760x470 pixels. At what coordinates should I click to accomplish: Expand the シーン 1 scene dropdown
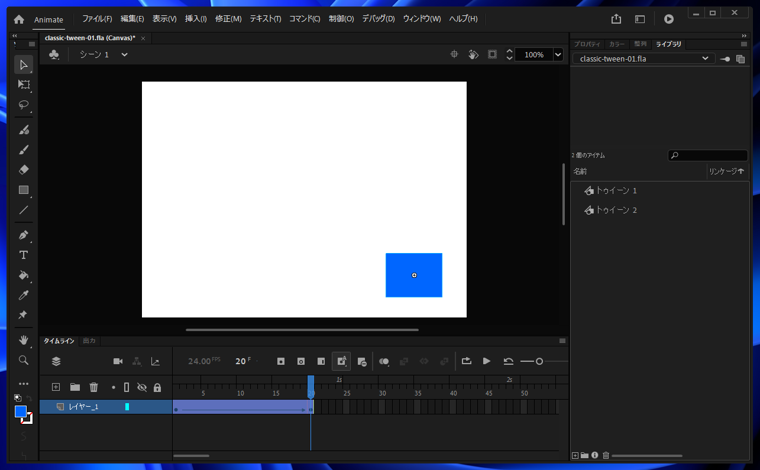124,55
